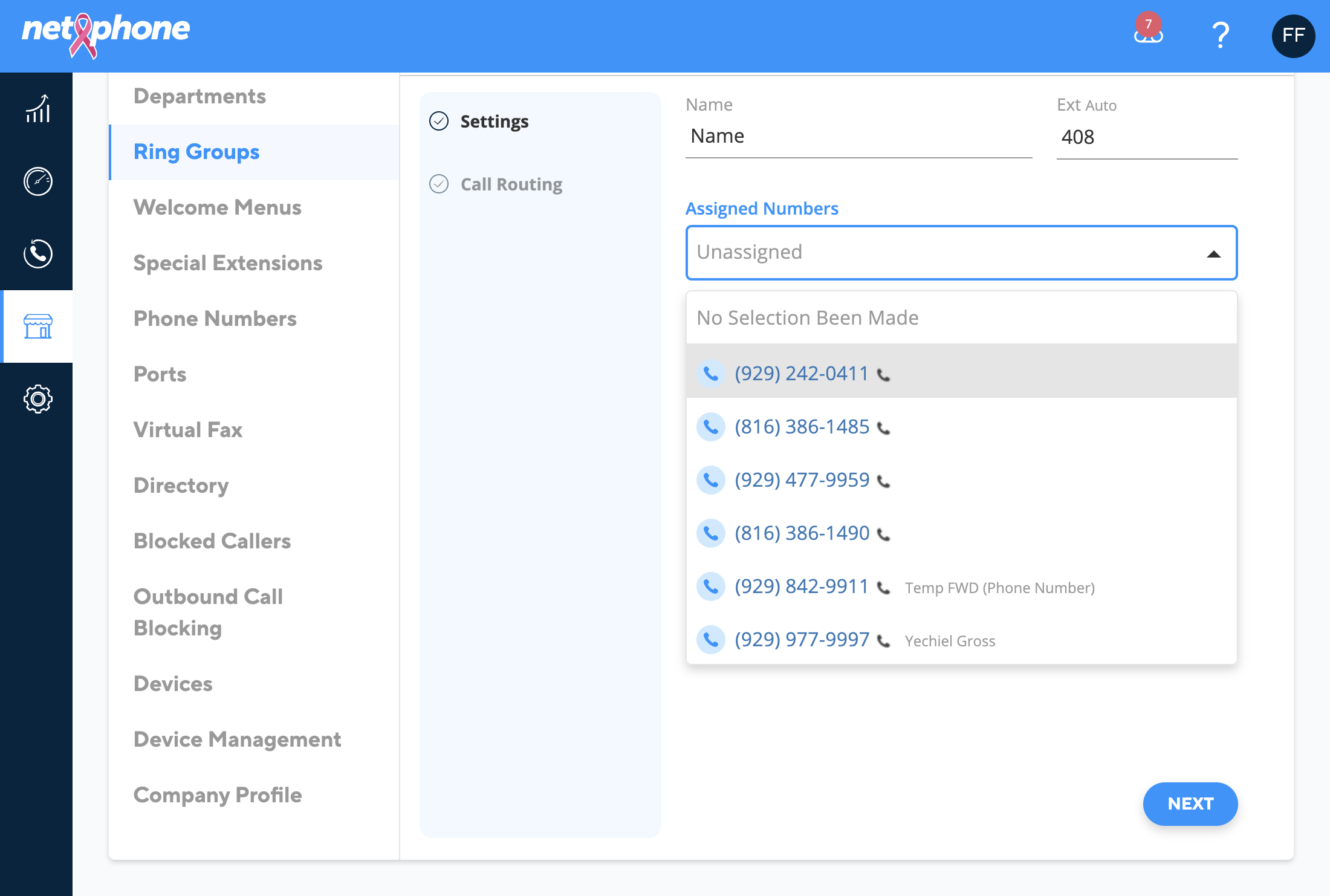Open the dashboard gauge icon in sidebar
The width and height of the screenshot is (1330, 896).
(x=37, y=181)
